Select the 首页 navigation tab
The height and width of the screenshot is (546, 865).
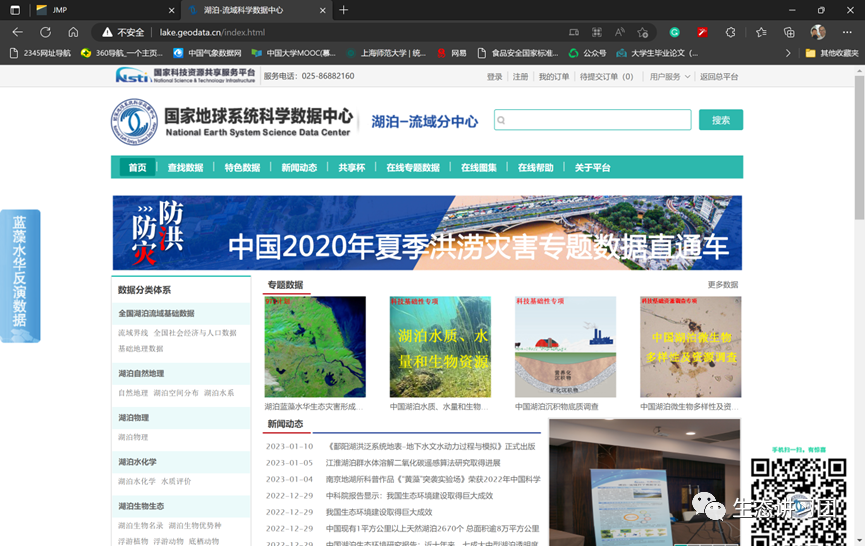pyautogui.click(x=137, y=167)
